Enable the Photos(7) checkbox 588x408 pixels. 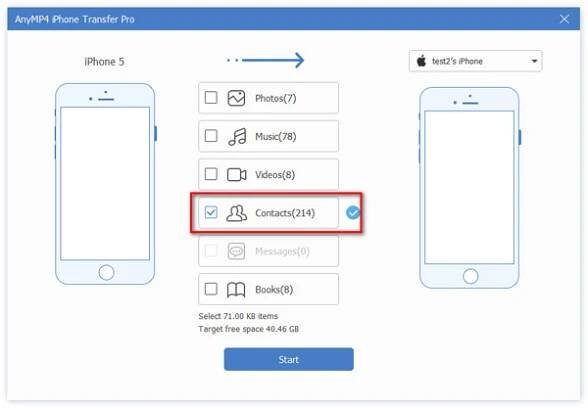coord(211,98)
